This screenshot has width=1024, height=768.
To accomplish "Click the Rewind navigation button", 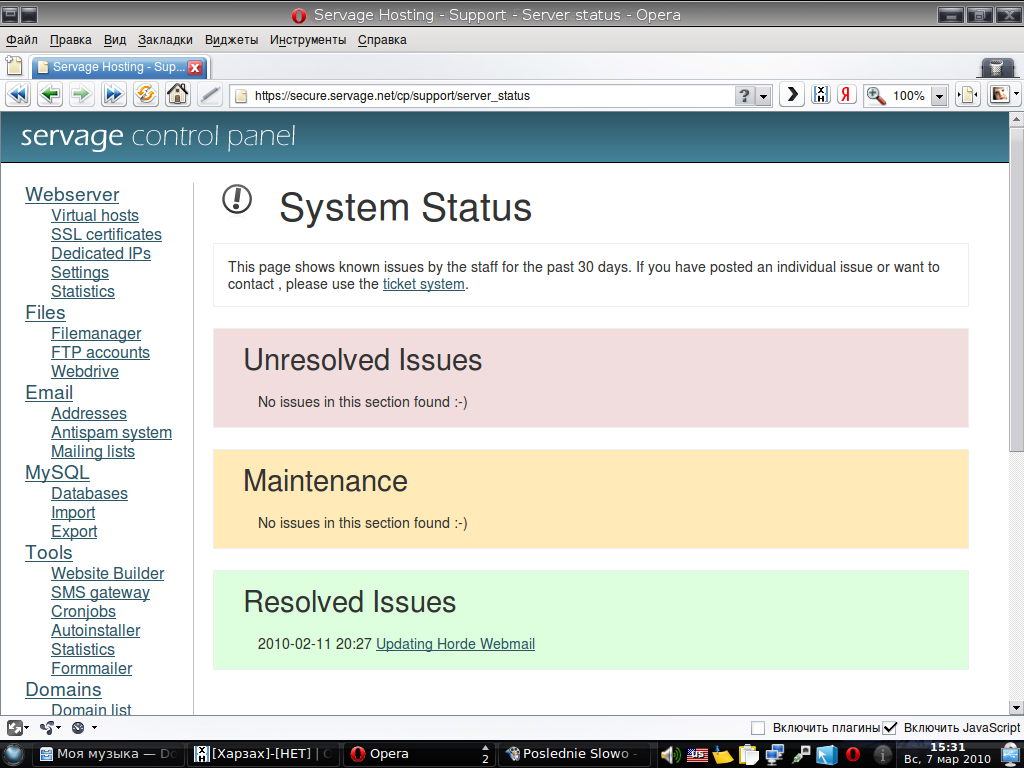I will click(18, 95).
